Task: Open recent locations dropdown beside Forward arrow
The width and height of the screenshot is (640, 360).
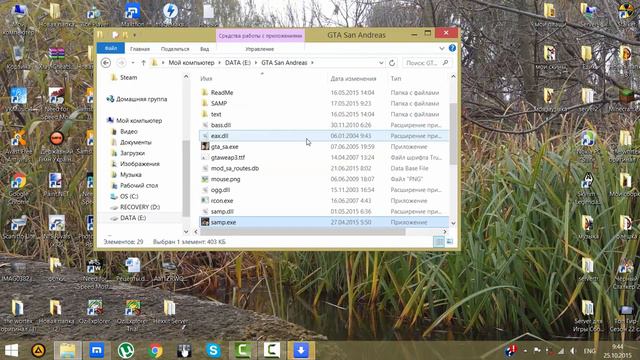Action: tap(133, 63)
